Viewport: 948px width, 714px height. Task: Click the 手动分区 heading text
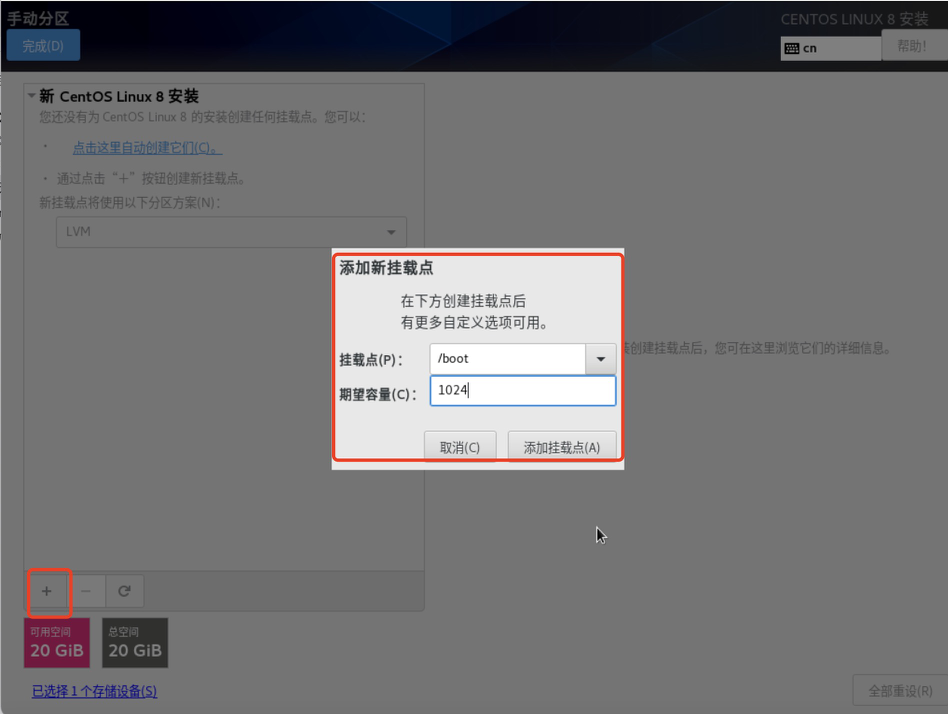coord(38,18)
